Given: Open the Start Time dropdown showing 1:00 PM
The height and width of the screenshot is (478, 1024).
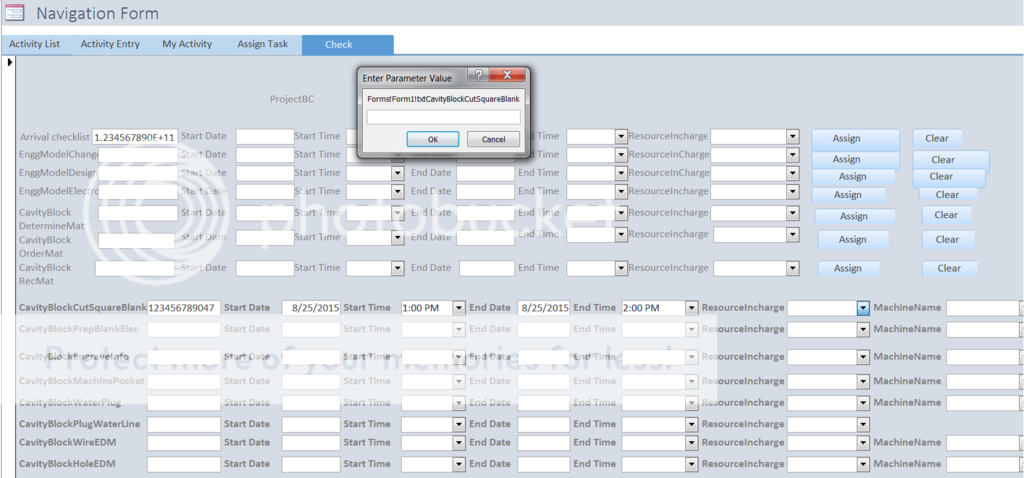Looking at the screenshot, I should 459,308.
